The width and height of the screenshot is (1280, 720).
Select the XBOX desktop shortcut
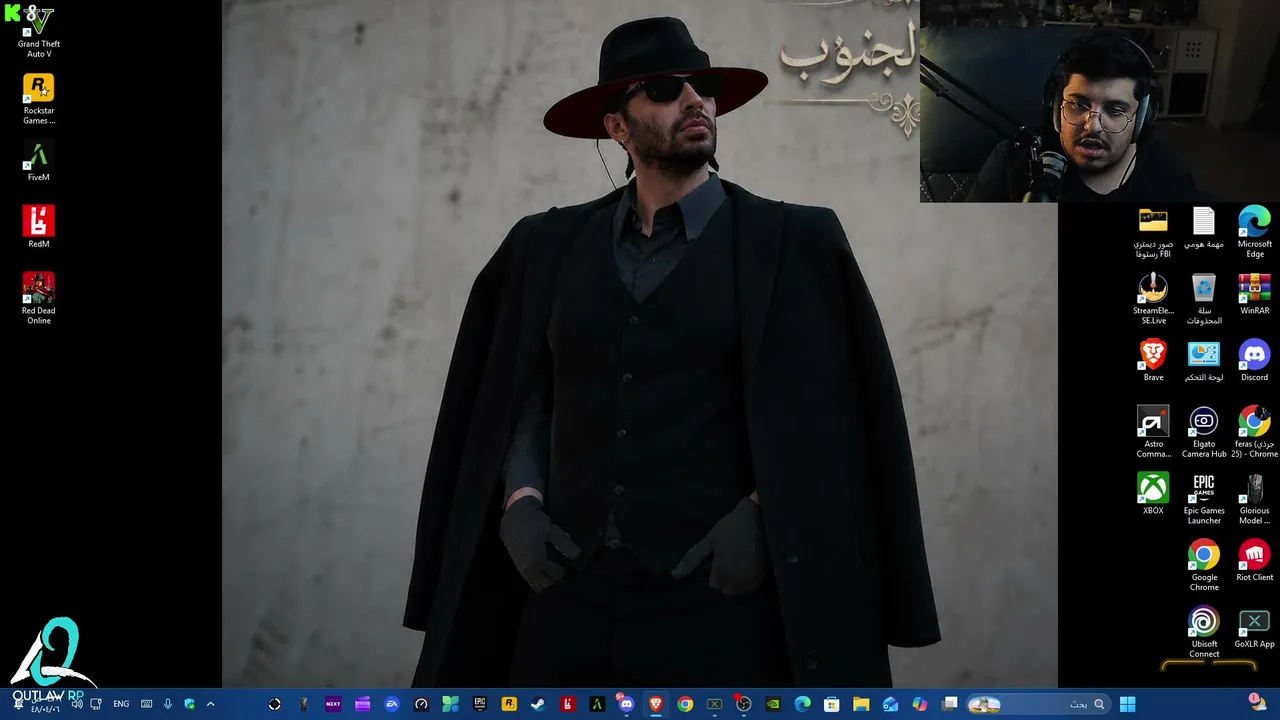pyautogui.click(x=1153, y=494)
